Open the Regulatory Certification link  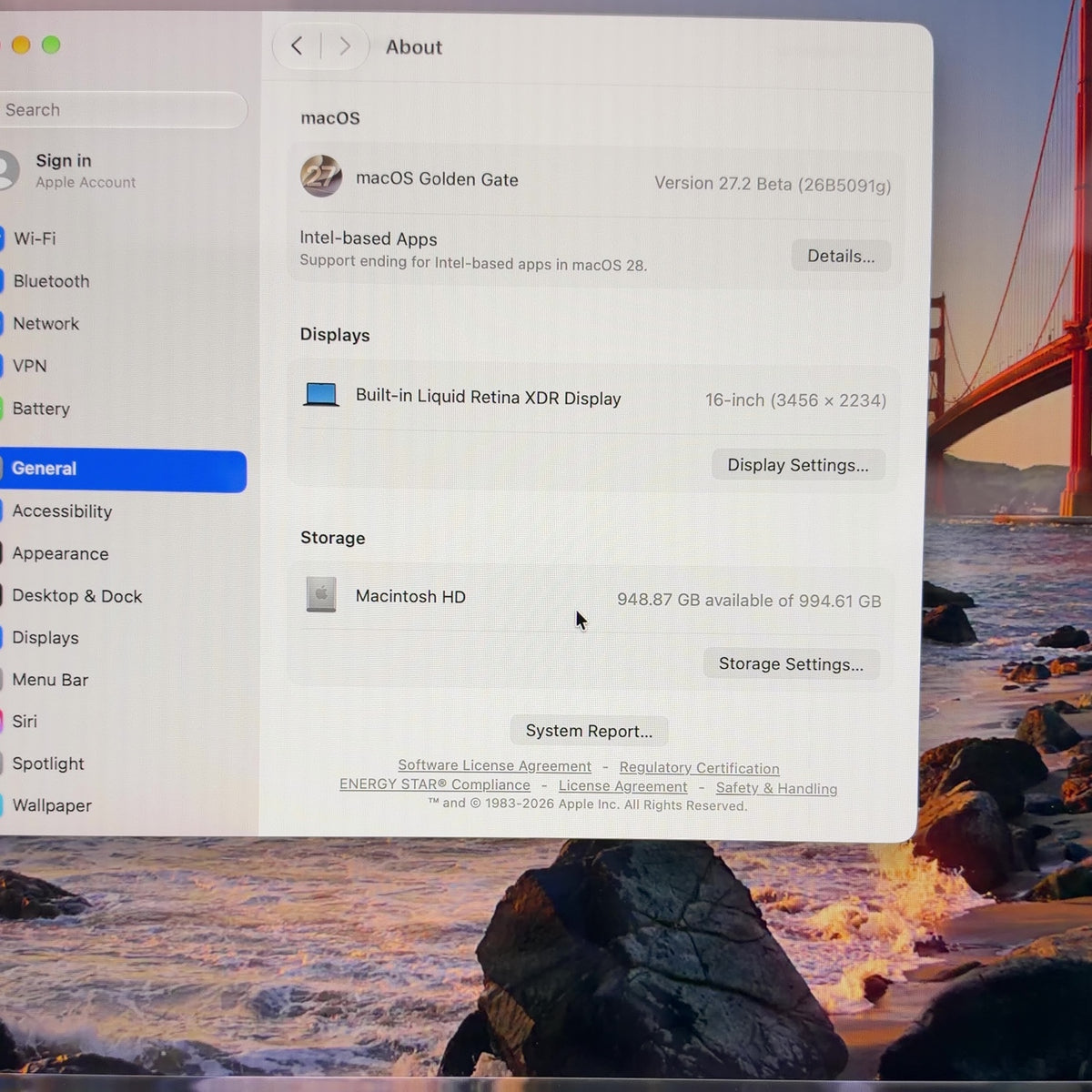coord(699,768)
